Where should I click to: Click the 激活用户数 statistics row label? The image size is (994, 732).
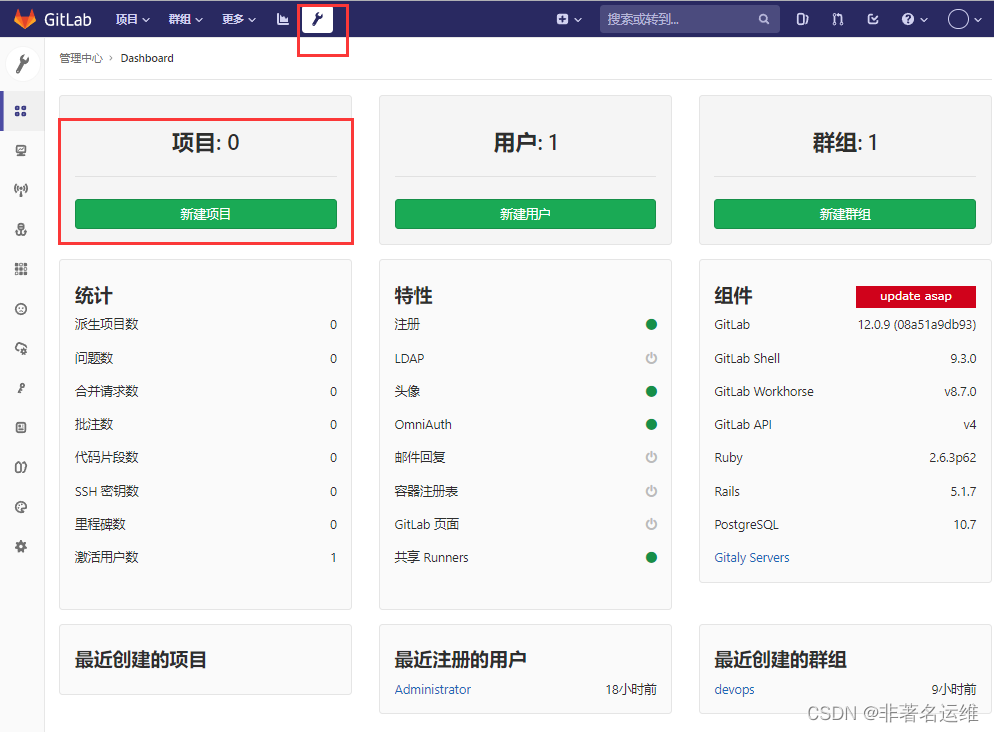coord(106,557)
